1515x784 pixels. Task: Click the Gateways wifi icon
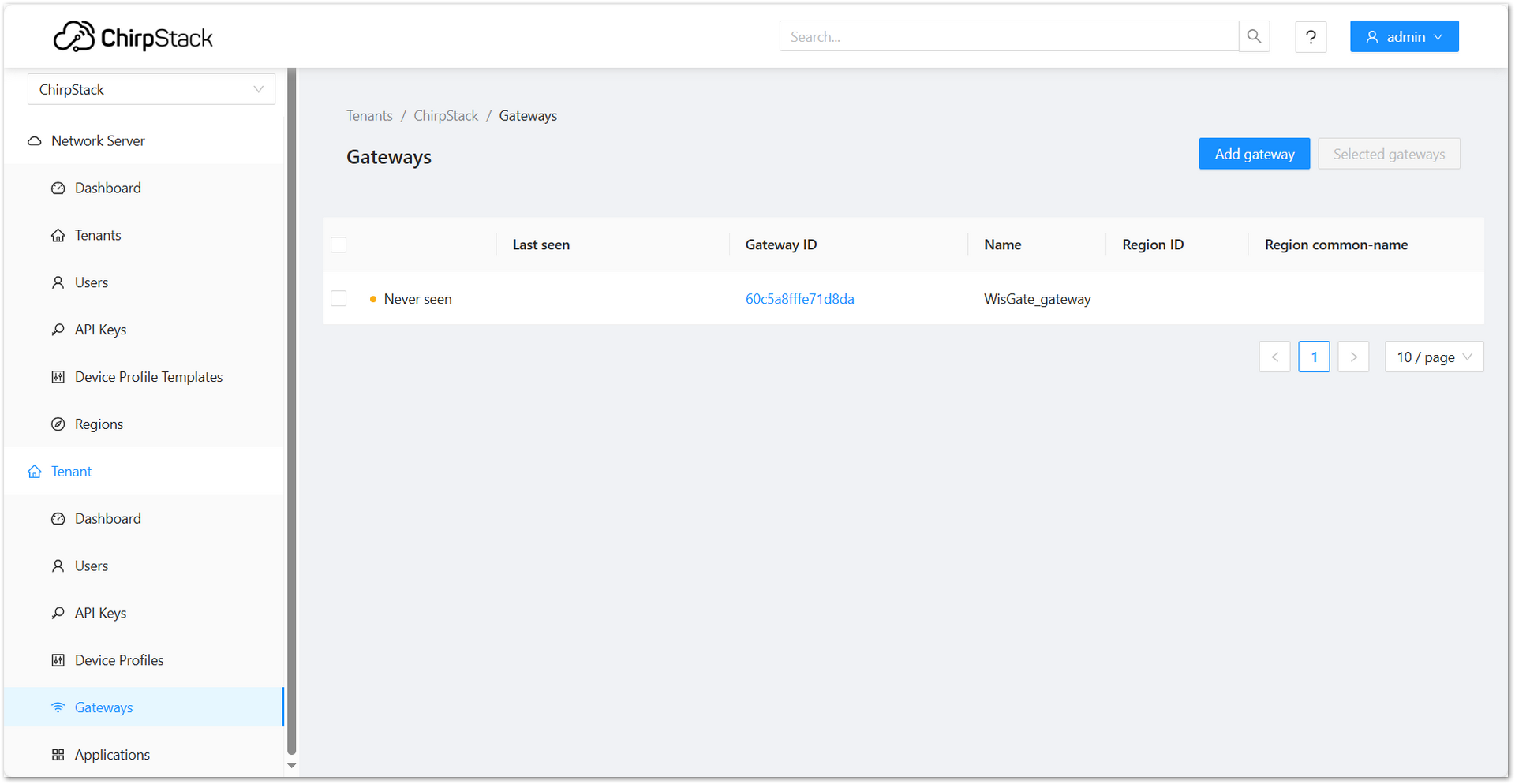tap(58, 707)
